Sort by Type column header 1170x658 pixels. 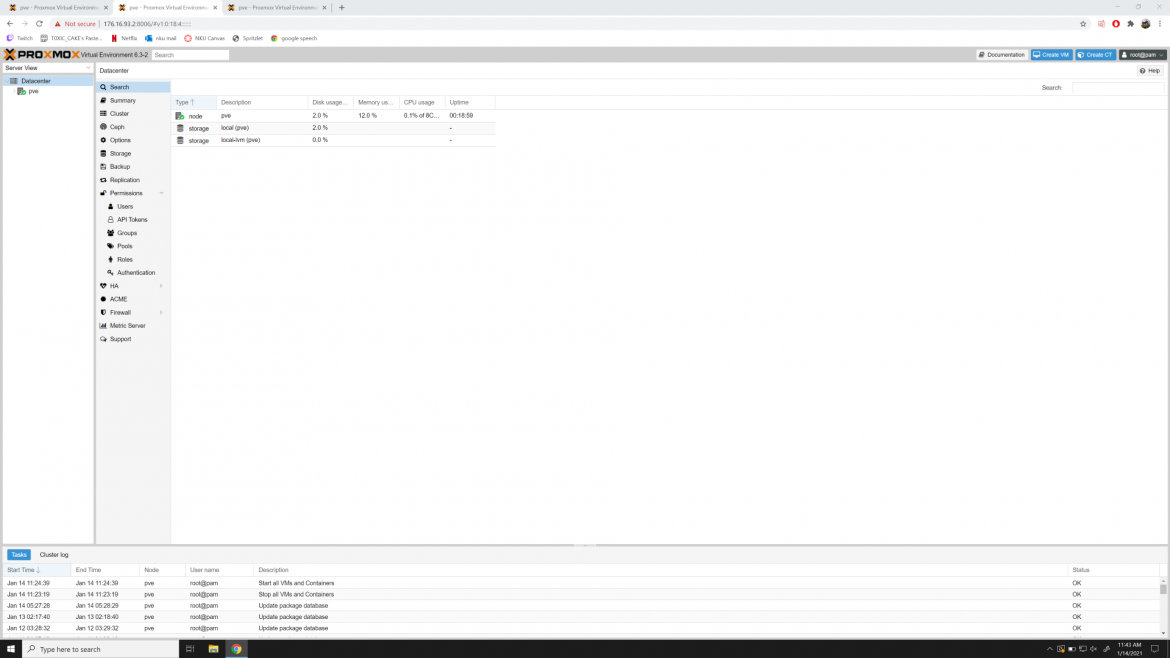(193, 102)
